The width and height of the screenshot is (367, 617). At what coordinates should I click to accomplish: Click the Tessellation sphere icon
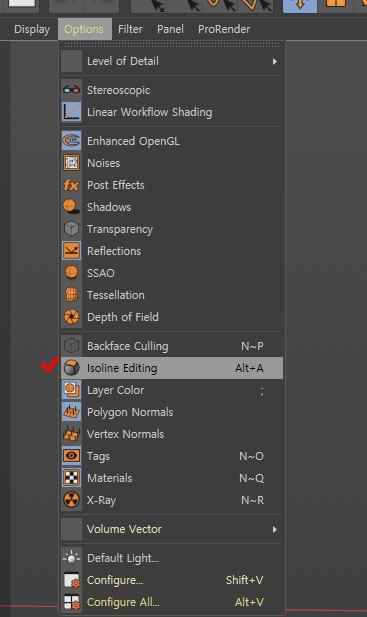click(71, 295)
